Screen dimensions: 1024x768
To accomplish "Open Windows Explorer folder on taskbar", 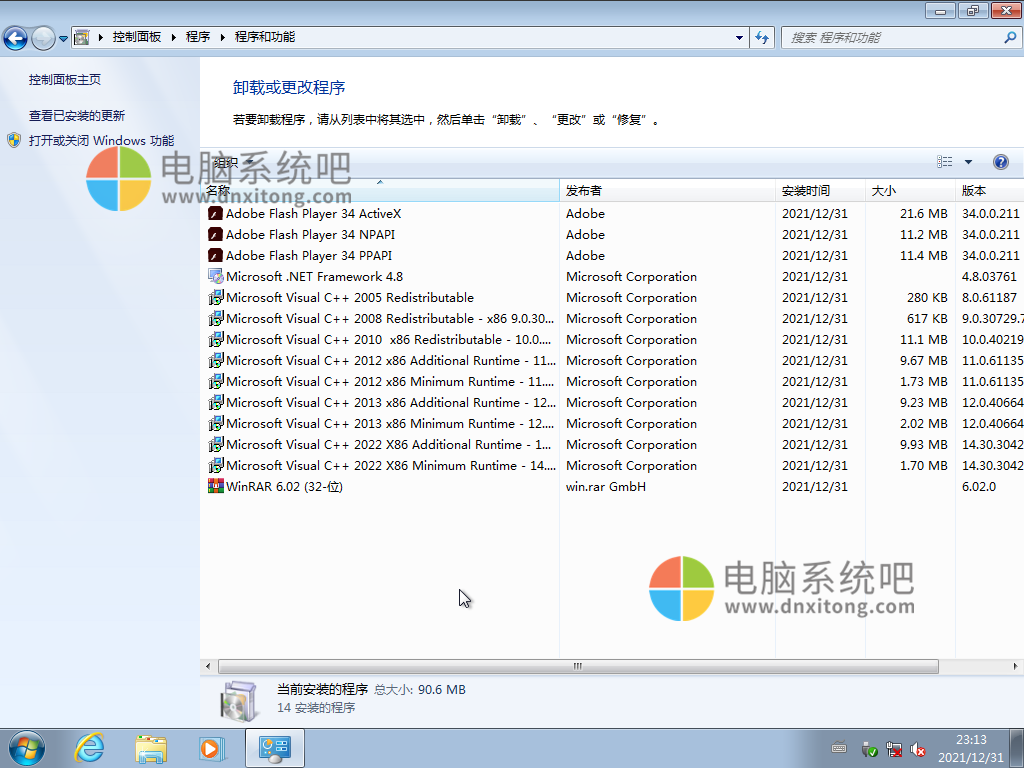I will (x=151, y=747).
